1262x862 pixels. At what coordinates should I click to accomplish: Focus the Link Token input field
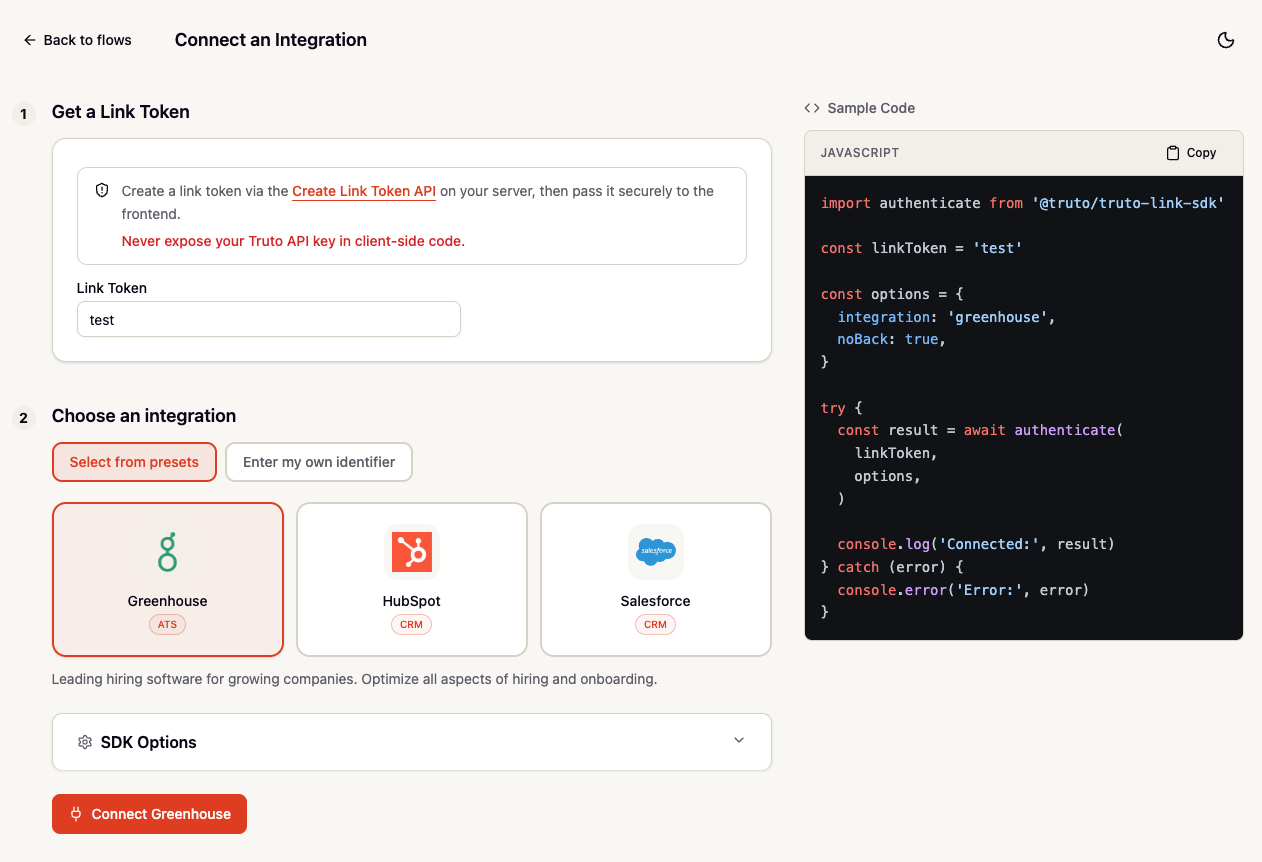269,320
